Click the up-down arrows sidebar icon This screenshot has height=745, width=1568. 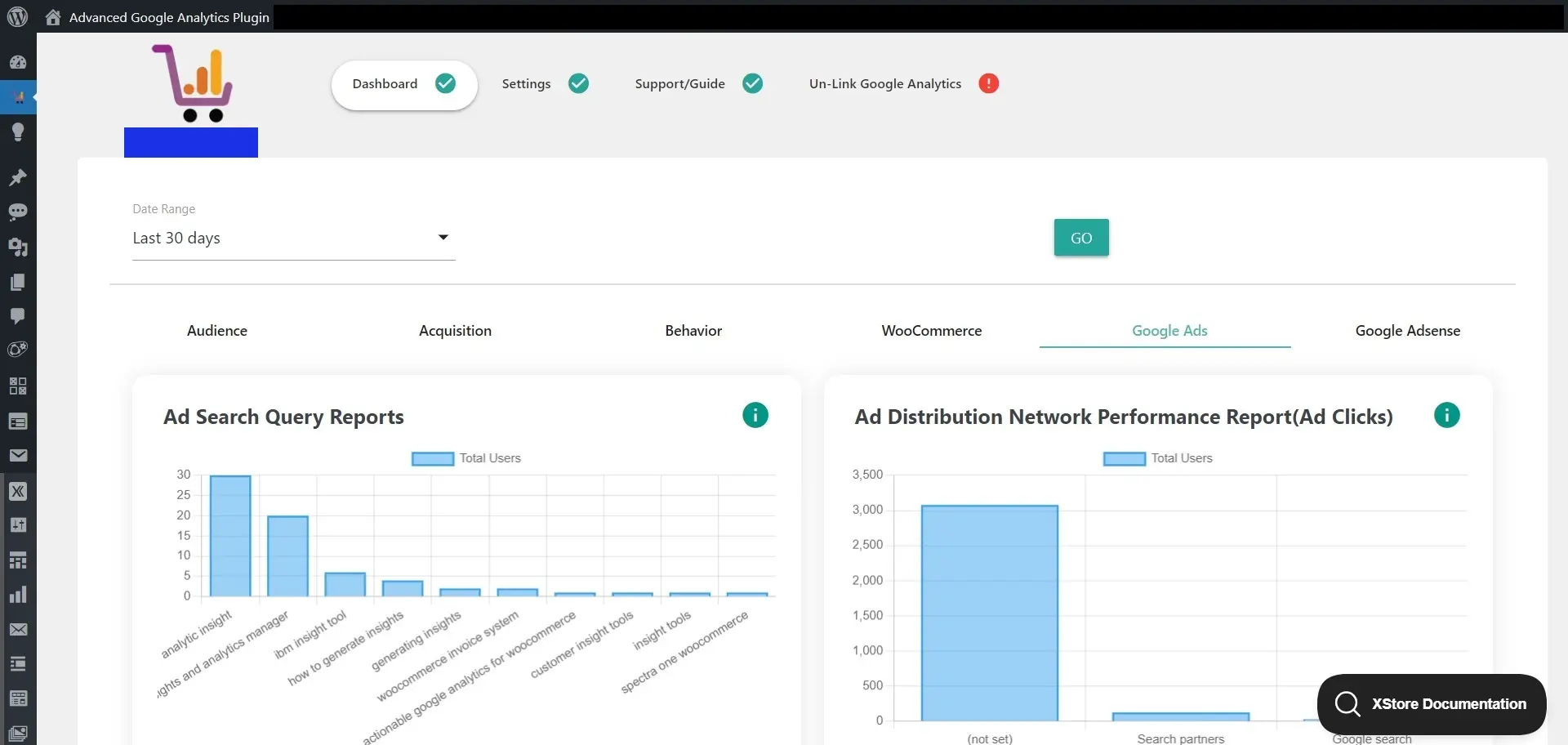pyautogui.click(x=18, y=525)
